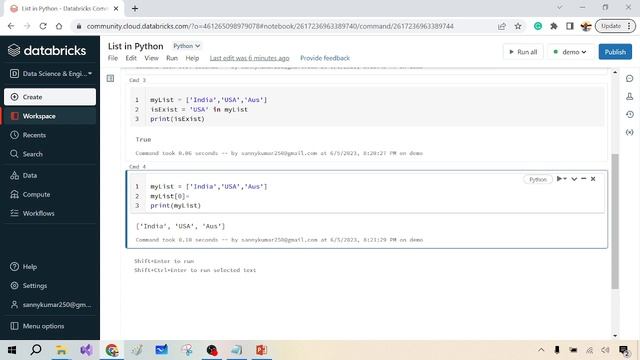Click the notebook vertical scrollbar

tap(615, 221)
